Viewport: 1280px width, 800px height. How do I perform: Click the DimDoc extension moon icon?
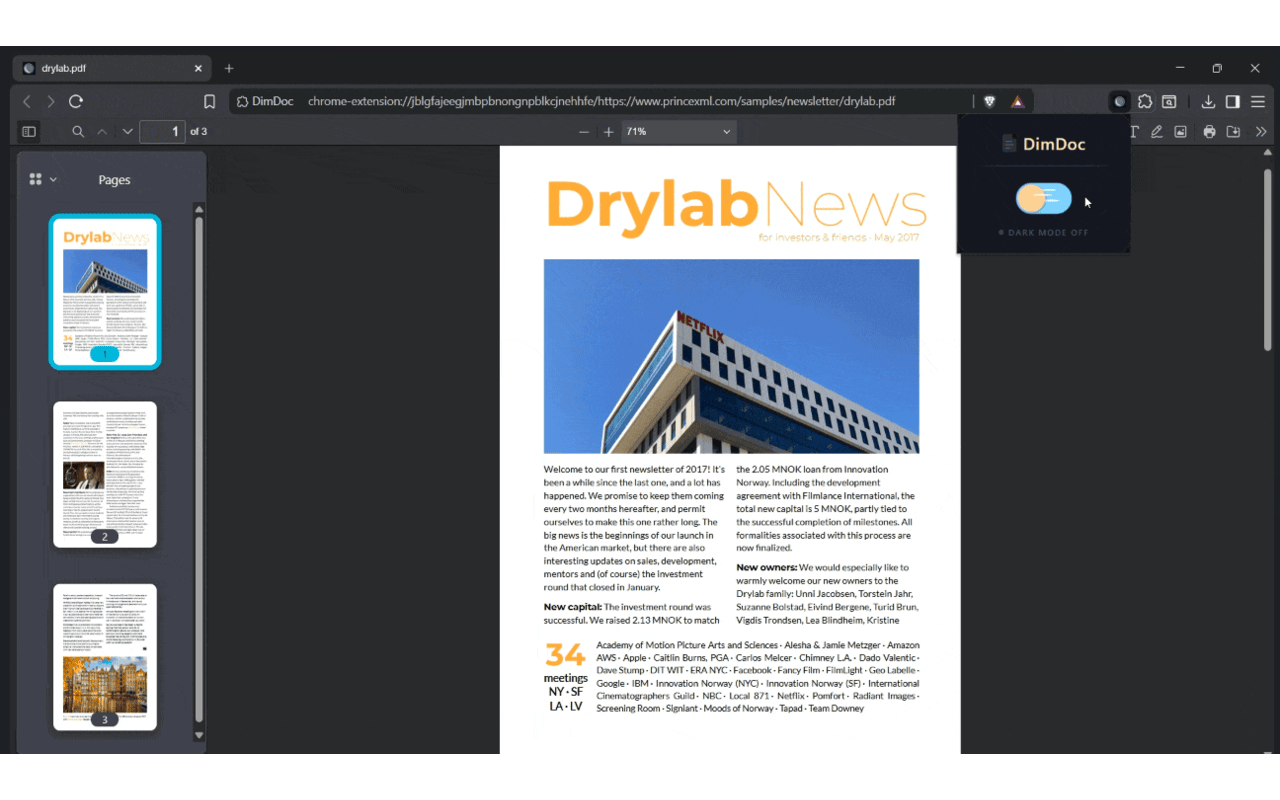[1120, 101]
